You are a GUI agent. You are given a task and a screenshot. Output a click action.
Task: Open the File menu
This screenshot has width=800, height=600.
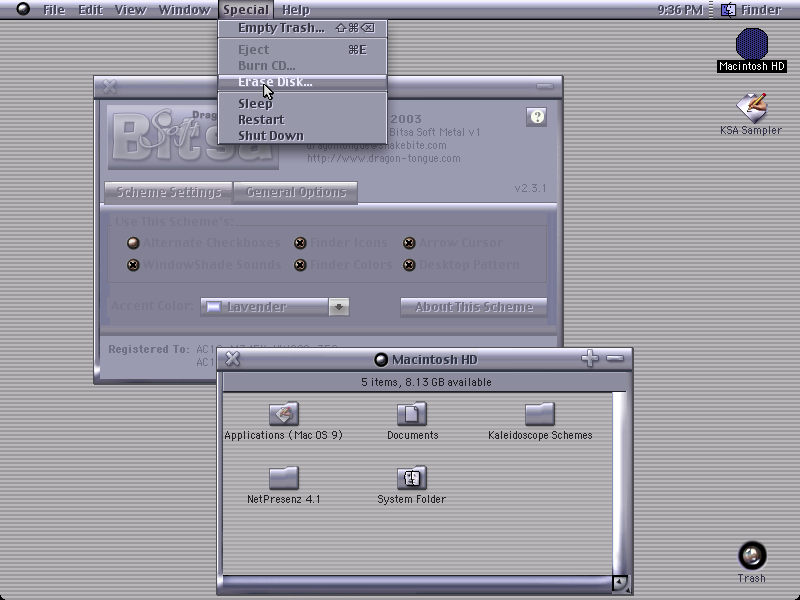coord(54,10)
